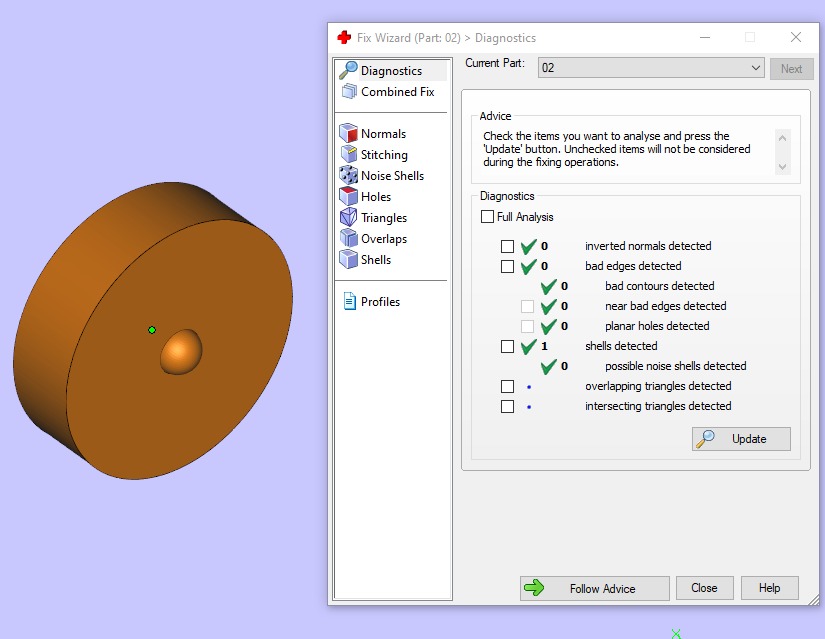Enable the Full Analysis checkbox
This screenshot has height=639, width=825.
[x=487, y=217]
